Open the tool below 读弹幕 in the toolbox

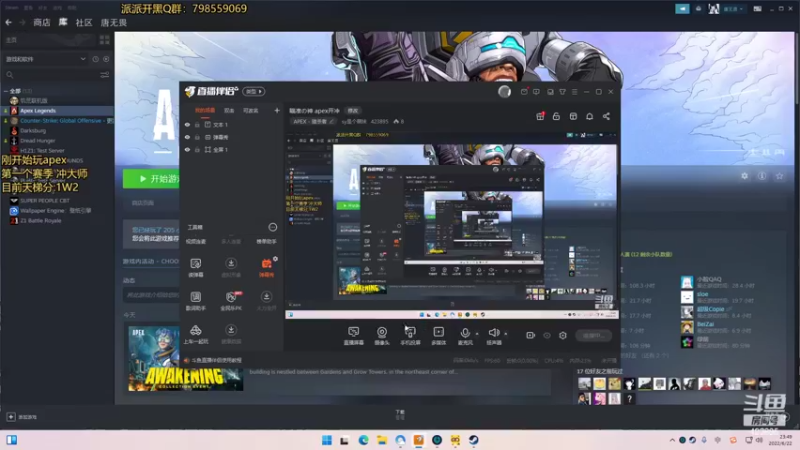[195, 301]
